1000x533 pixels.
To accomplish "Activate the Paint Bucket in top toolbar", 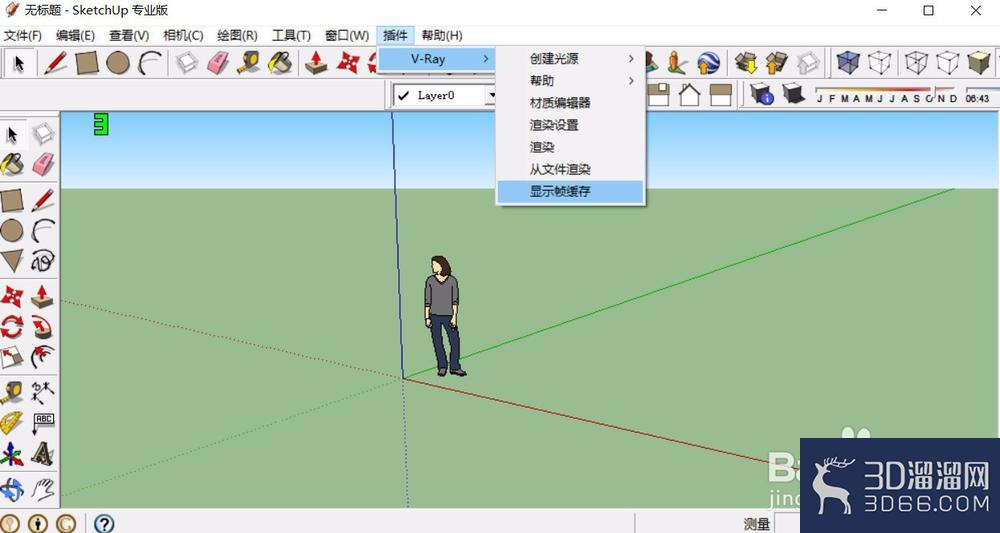I will [279, 62].
